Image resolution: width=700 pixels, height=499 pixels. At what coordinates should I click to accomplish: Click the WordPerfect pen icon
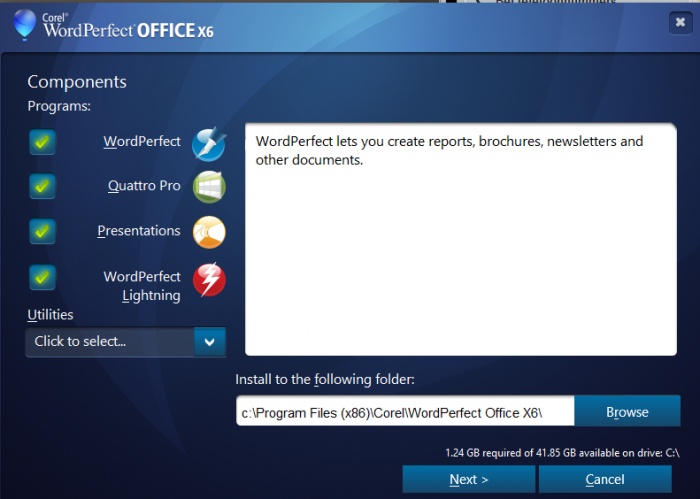pos(209,144)
